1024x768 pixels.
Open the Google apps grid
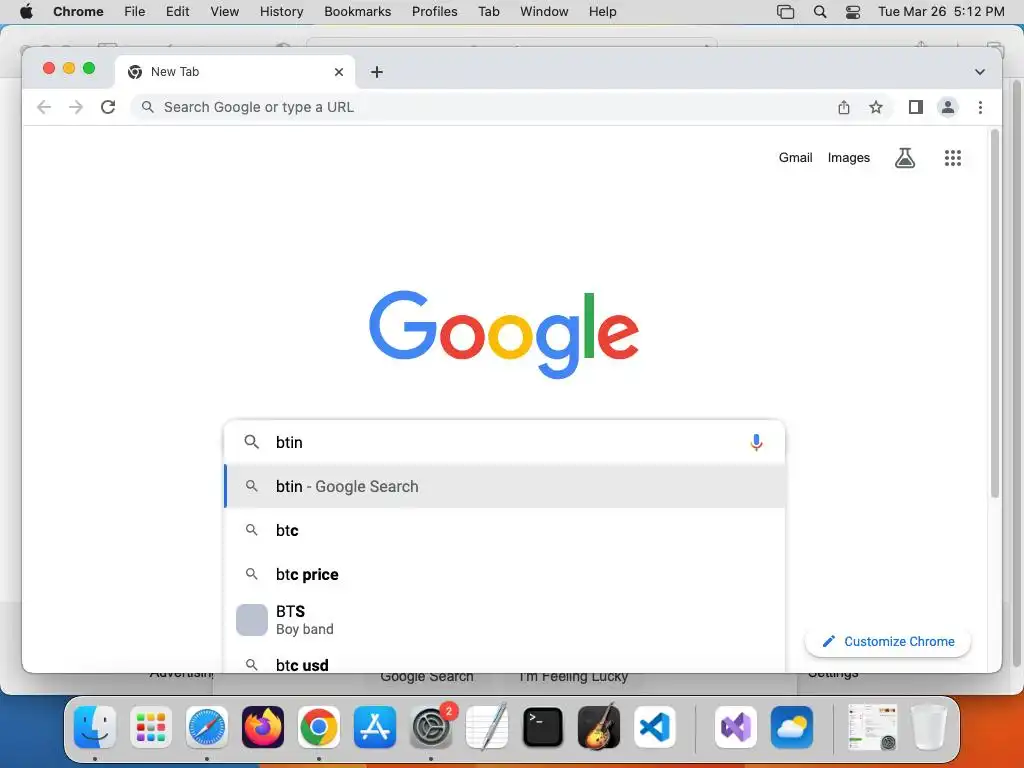(953, 157)
